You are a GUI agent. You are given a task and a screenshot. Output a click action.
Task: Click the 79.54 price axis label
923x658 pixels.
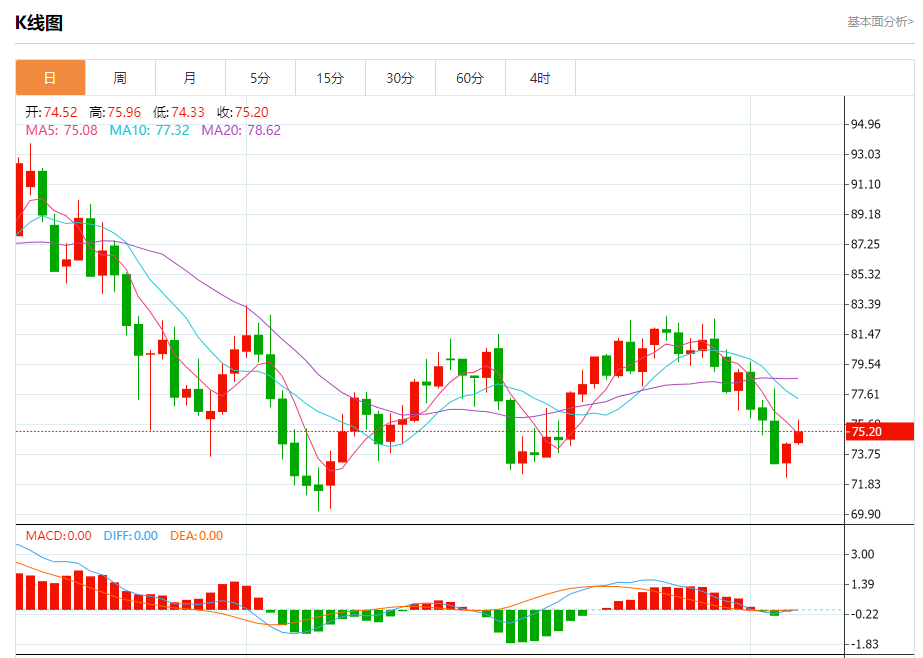pyautogui.click(x=866, y=364)
